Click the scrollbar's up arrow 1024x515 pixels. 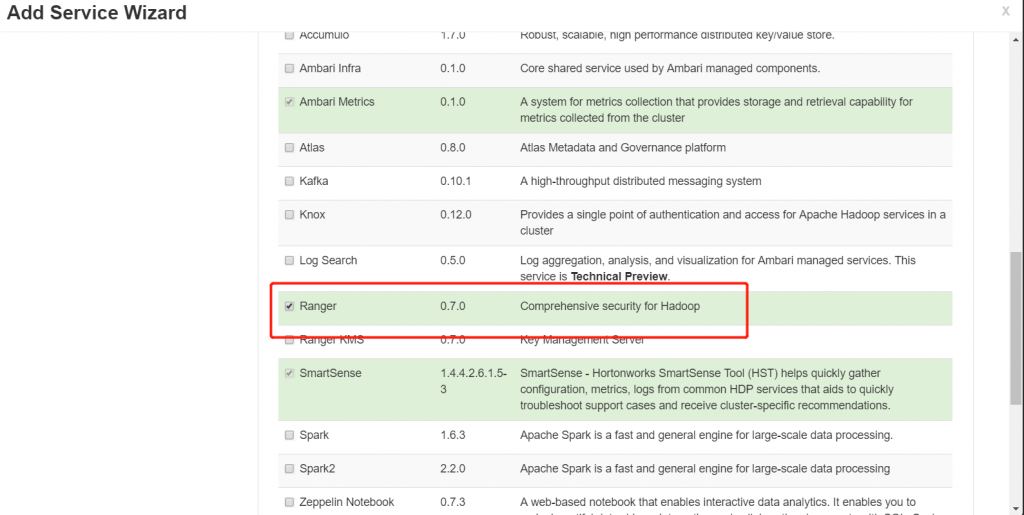click(x=1016, y=39)
